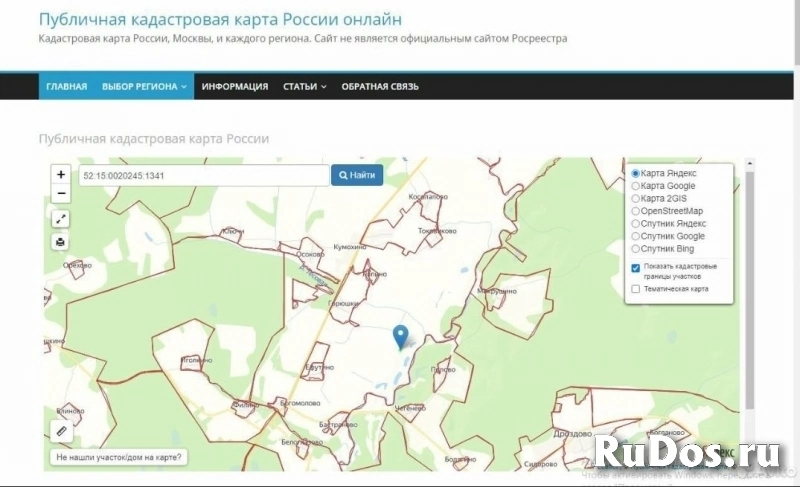Click the scrollbar up arrow of map panel
Screen dimensions: 800x487
[x=749, y=164]
